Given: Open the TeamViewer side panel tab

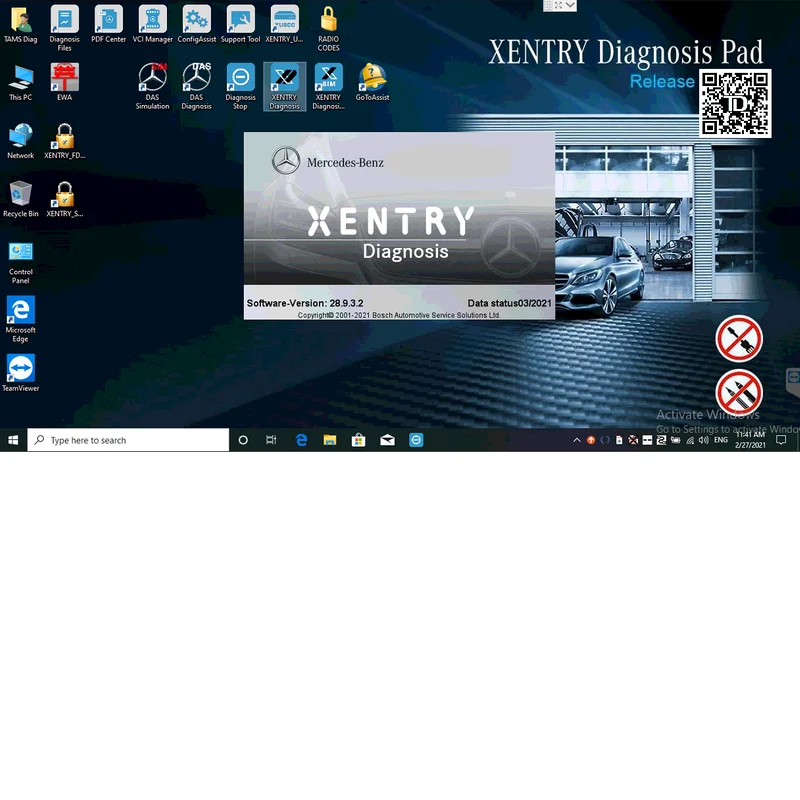Looking at the screenshot, I should coord(793,381).
